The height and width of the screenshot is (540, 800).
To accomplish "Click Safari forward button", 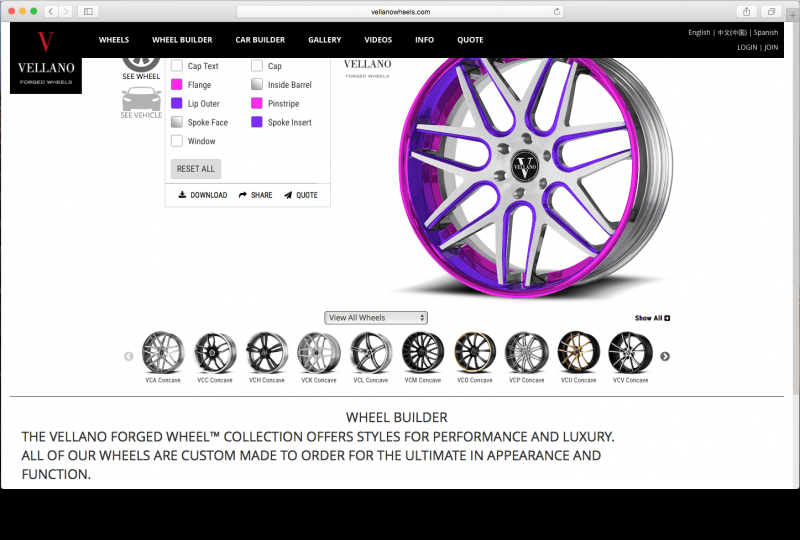I will pyautogui.click(x=65, y=11).
